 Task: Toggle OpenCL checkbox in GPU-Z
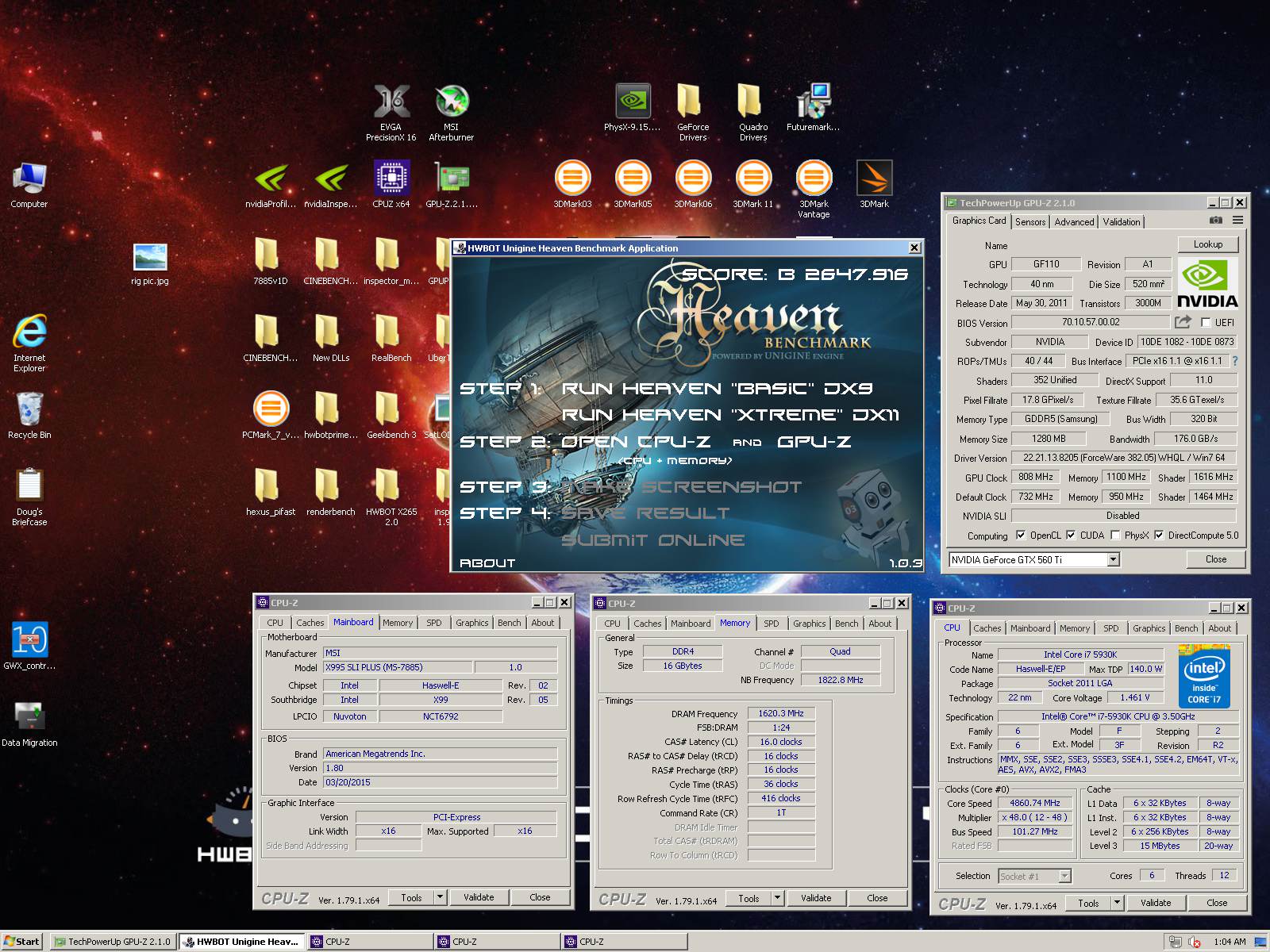click(1021, 535)
